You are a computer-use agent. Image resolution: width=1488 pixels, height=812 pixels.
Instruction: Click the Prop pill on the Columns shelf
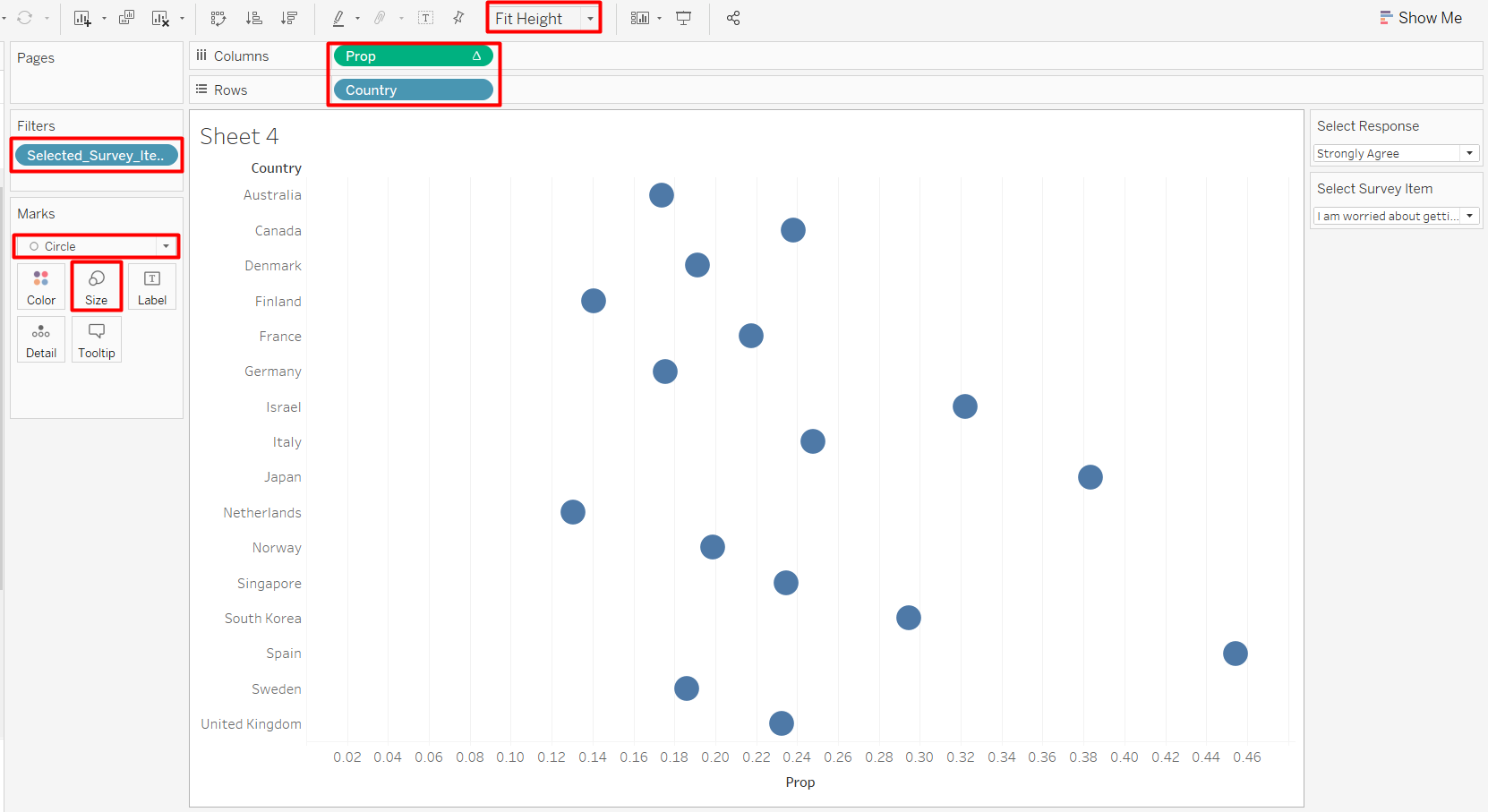(x=413, y=56)
